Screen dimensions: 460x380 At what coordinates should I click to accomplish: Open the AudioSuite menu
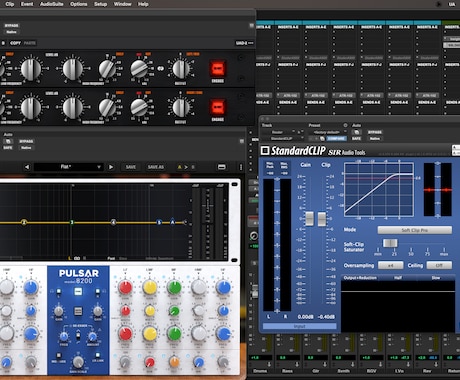pos(51,4)
